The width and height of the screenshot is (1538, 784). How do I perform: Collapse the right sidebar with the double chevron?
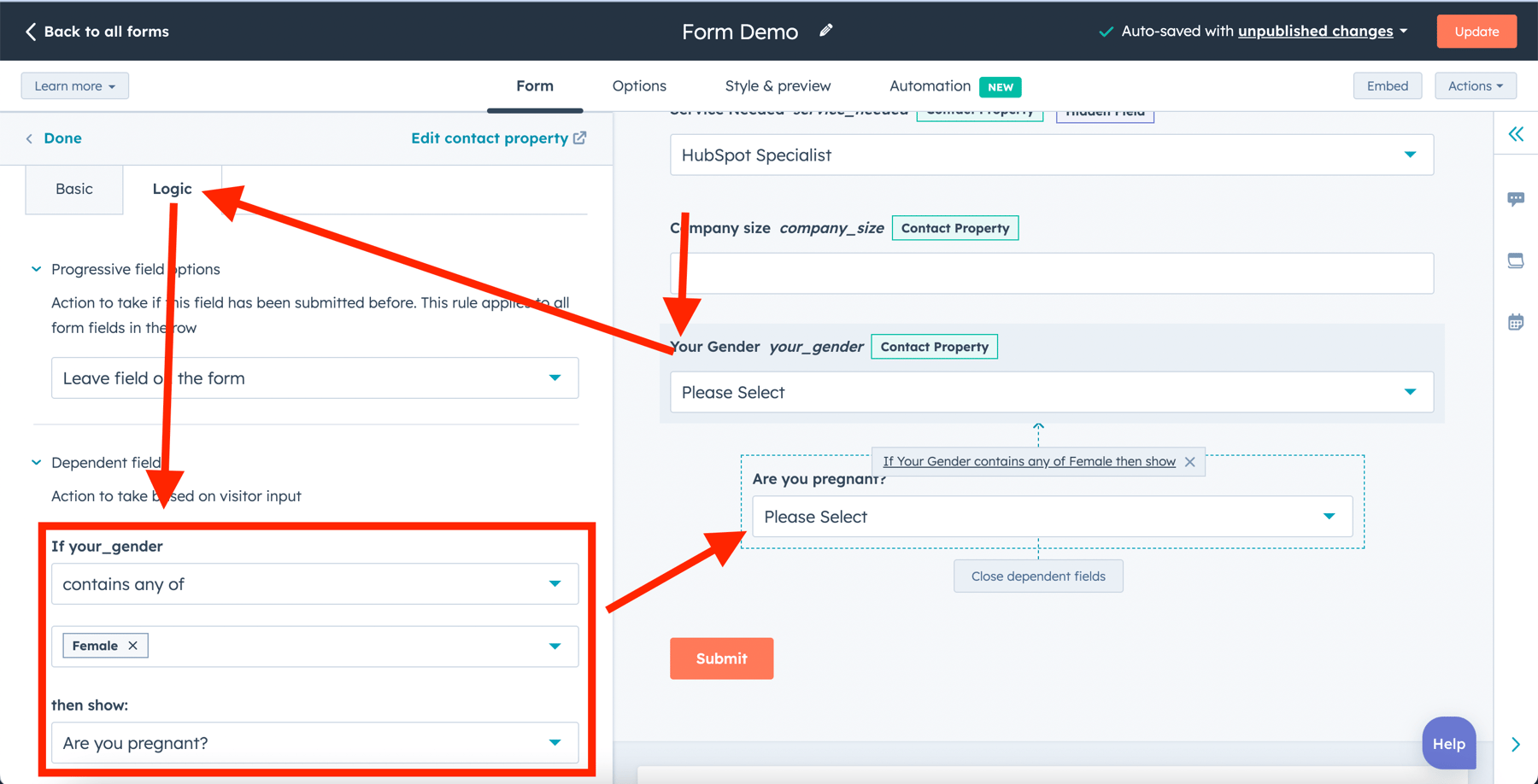click(x=1516, y=134)
